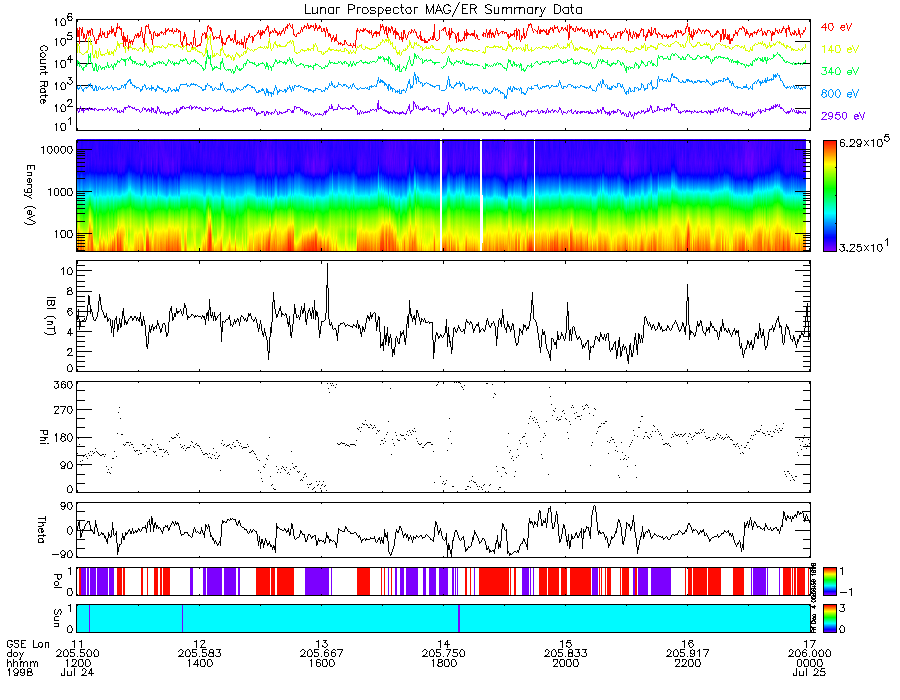Screen dimensions: 900x700
Task: Click the "1200" time tick label
Action: tap(77, 663)
